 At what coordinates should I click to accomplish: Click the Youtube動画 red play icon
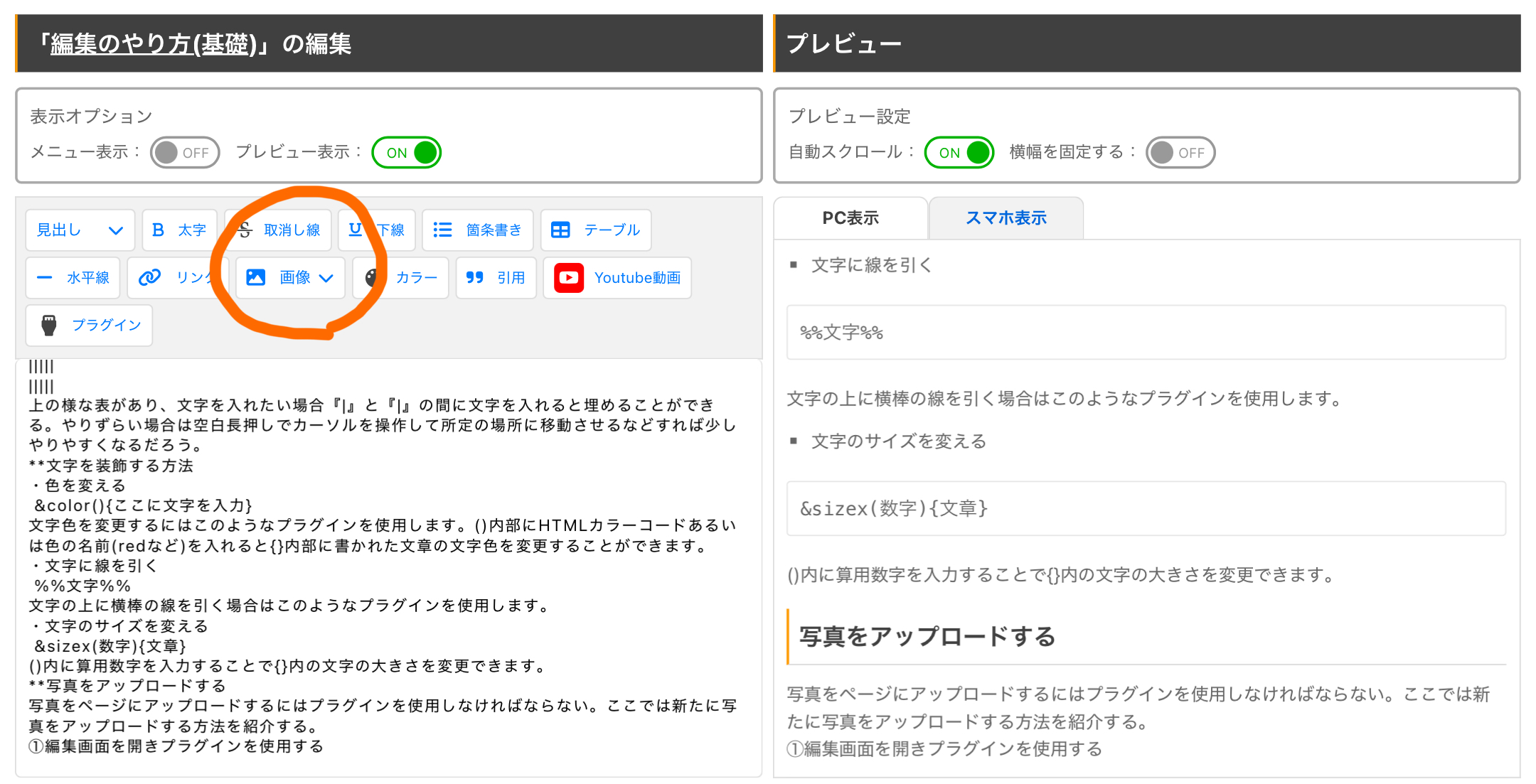click(568, 277)
